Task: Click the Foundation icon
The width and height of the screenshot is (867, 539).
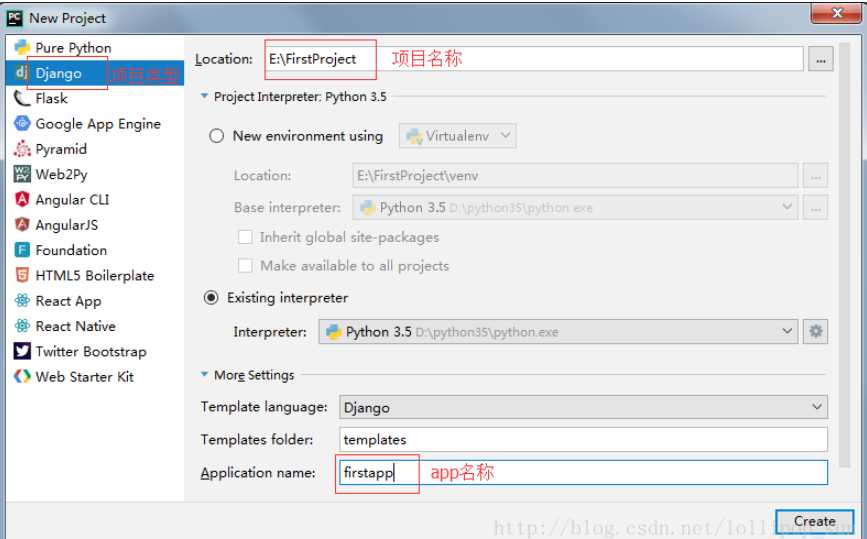Action: click(x=22, y=250)
